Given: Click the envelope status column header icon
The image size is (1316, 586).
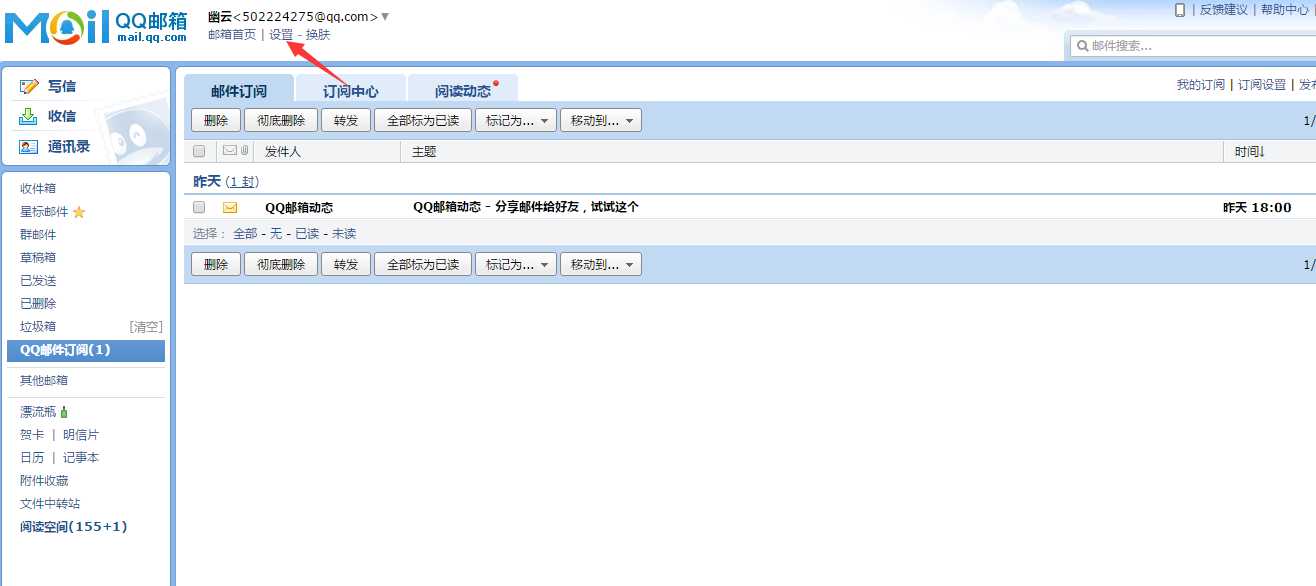Looking at the screenshot, I should [230, 151].
